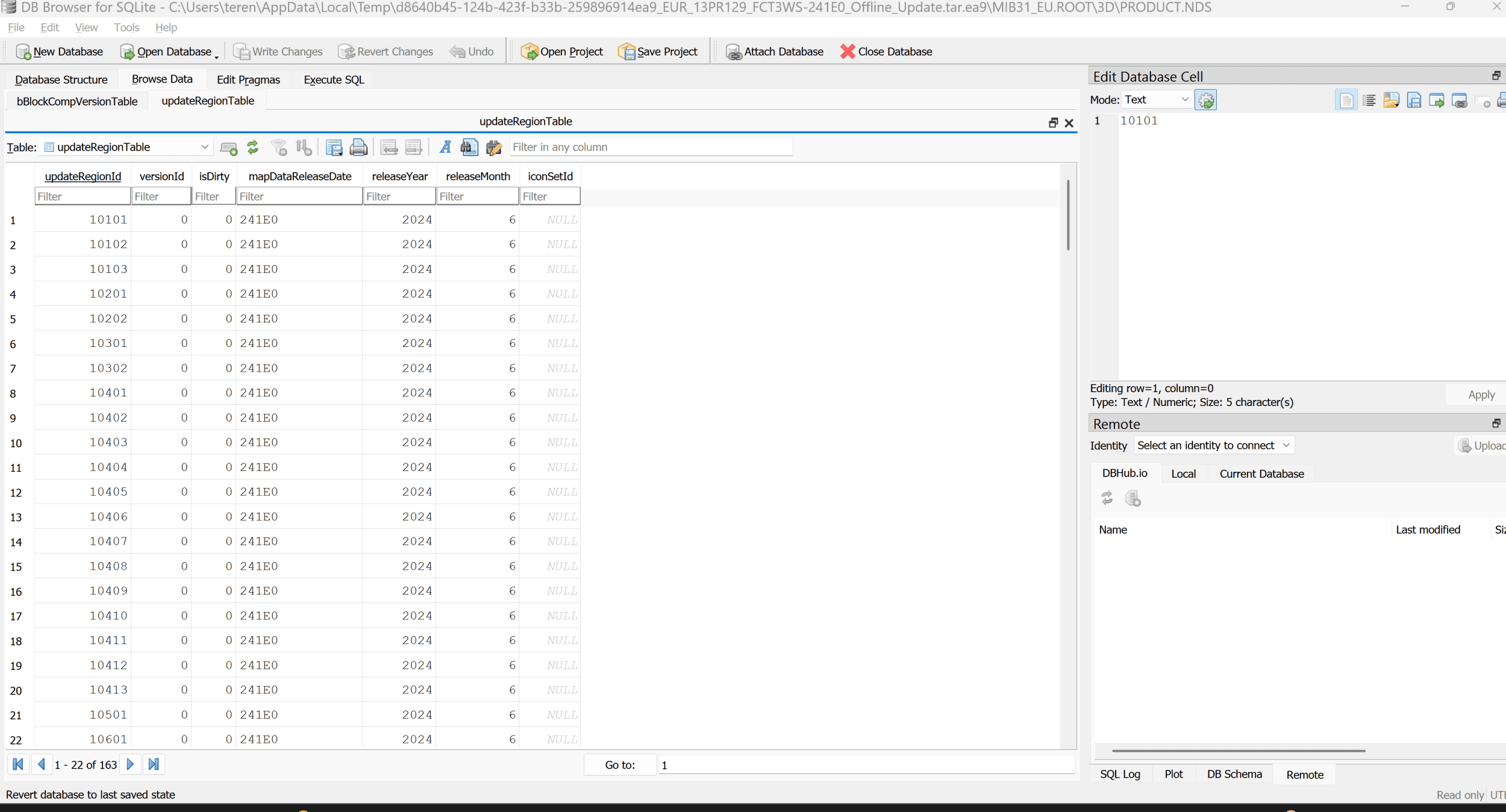Click the insert new record icon
Viewport: 1506px width, 812px height.
229,147
